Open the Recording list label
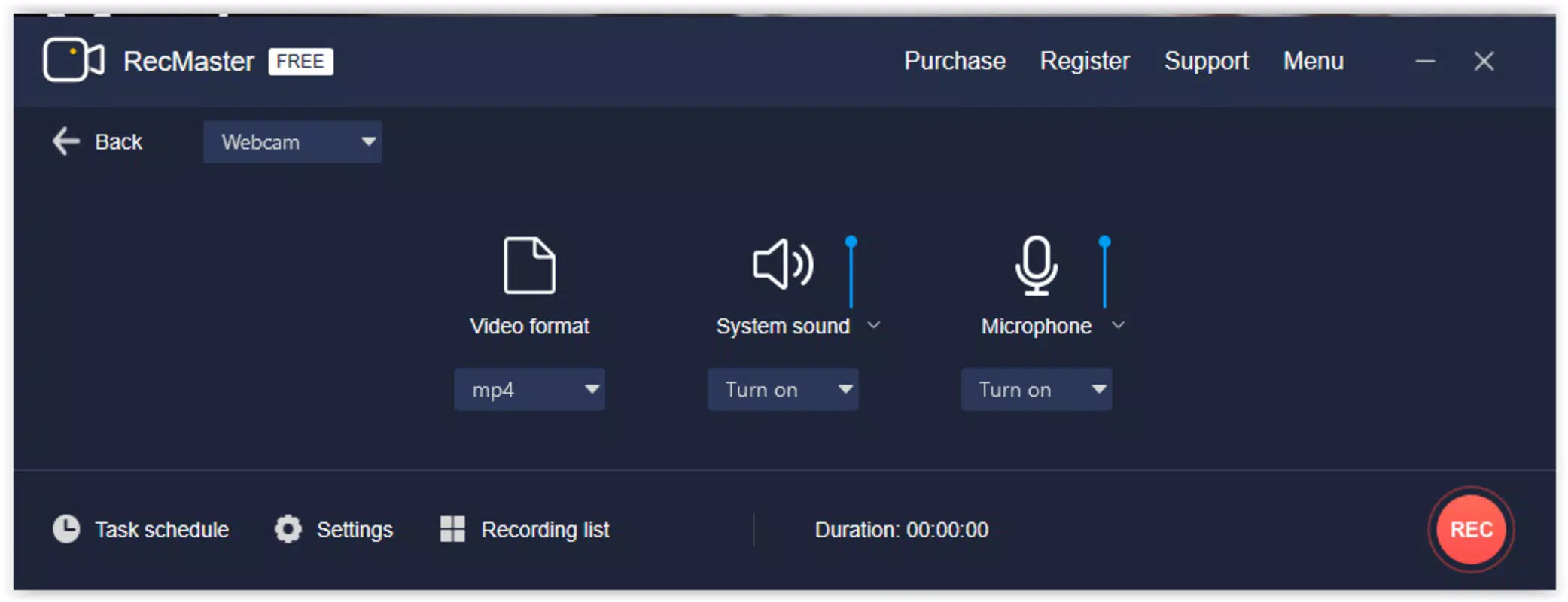Image resolution: width=1568 pixels, height=602 pixels. 545,530
